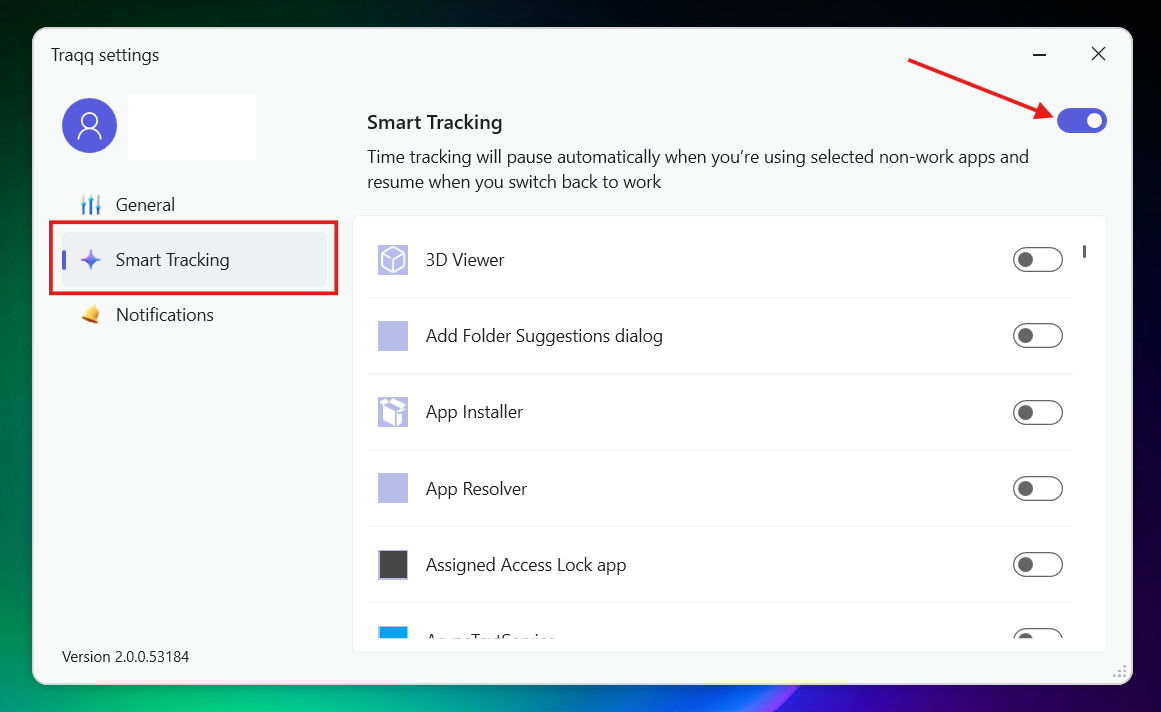The image size is (1161, 712).
Task: Click the Add Folder Suggestions dialog icon
Action: point(392,336)
